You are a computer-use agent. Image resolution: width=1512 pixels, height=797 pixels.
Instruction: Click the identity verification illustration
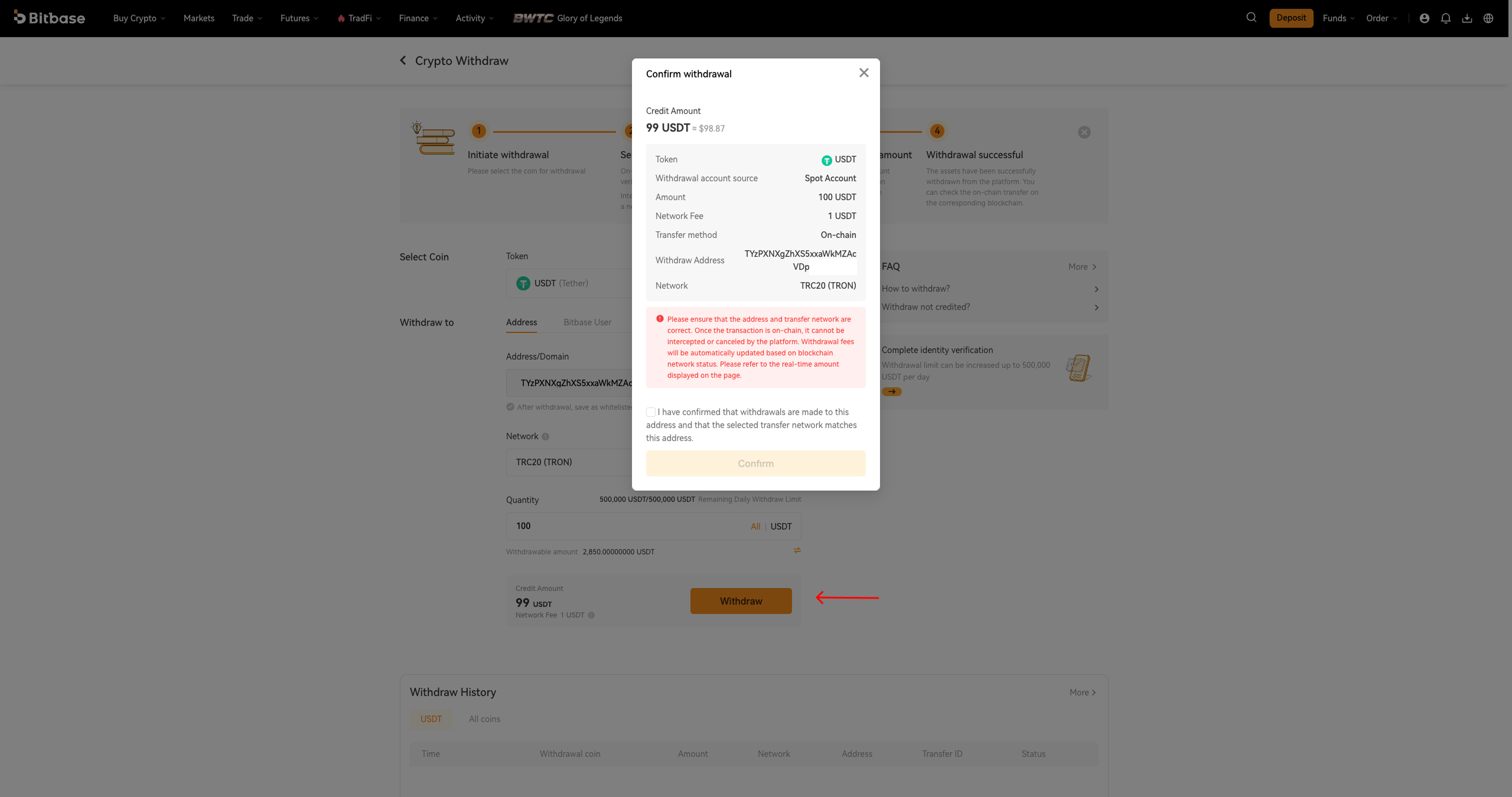(1078, 368)
